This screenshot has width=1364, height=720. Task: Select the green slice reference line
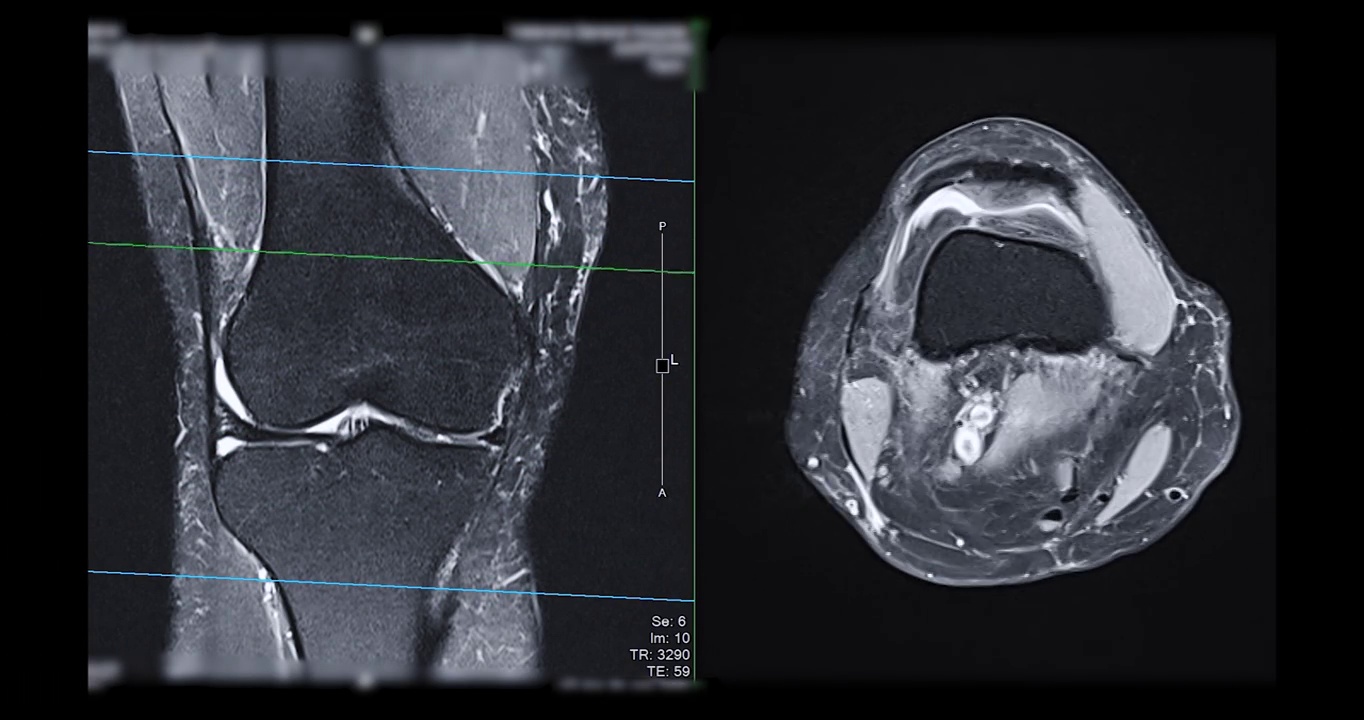point(391,258)
